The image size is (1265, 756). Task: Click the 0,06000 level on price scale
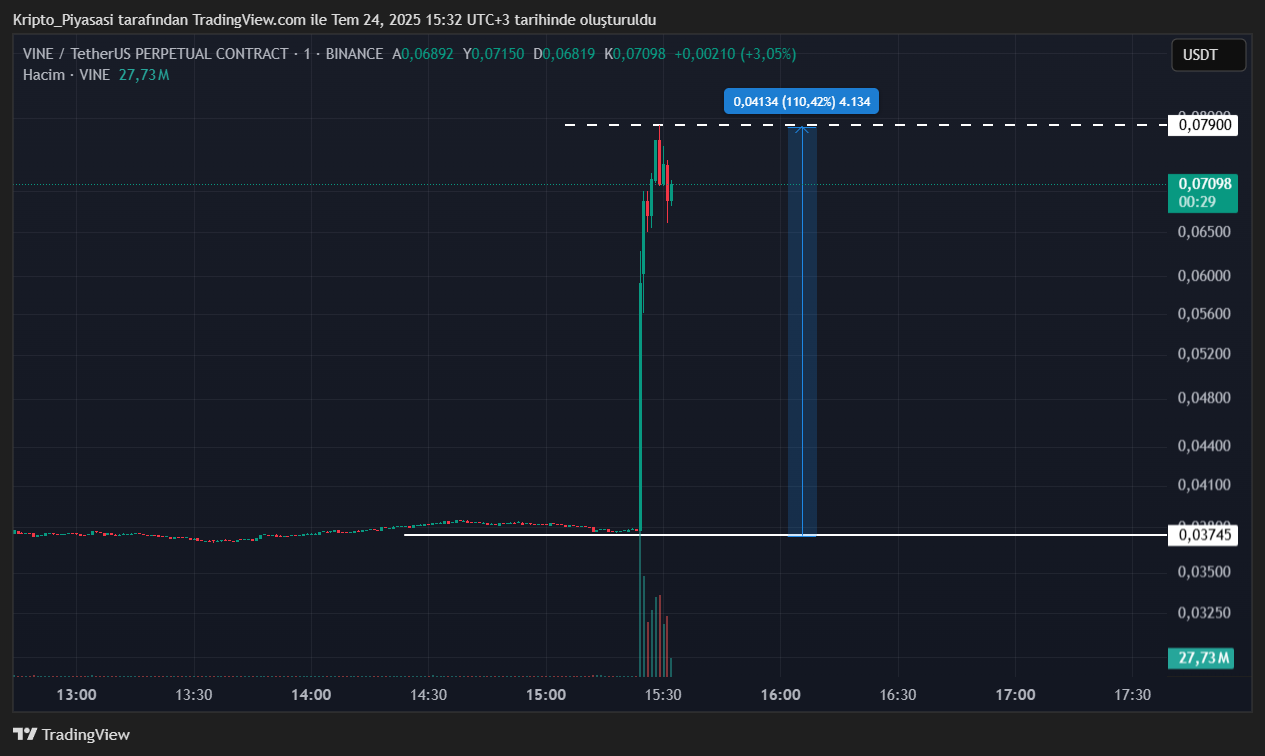pos(1203,276)
